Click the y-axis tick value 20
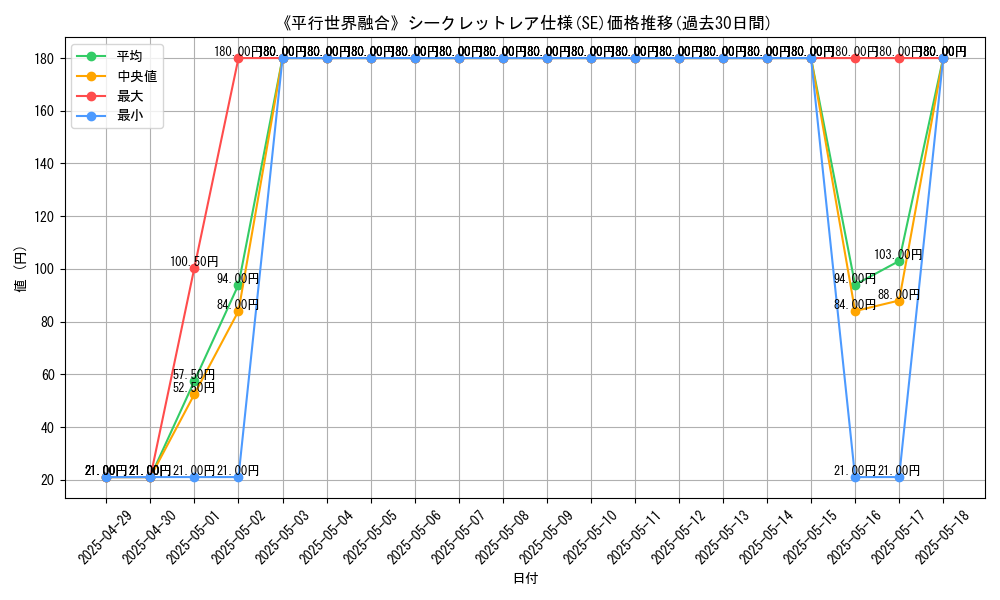1000x600 pixels. pos(48,480)
